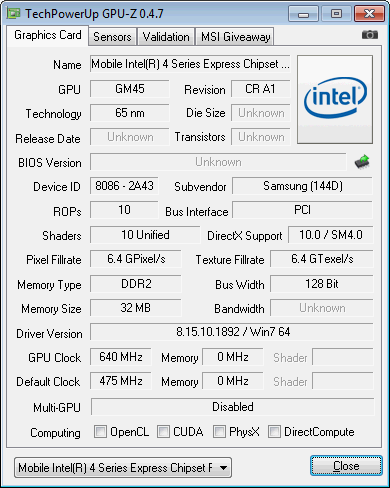This screenshot has width=390, height=488.
Task: Click the Device ID field 8086 - 2A43
Action: [124, 186]
